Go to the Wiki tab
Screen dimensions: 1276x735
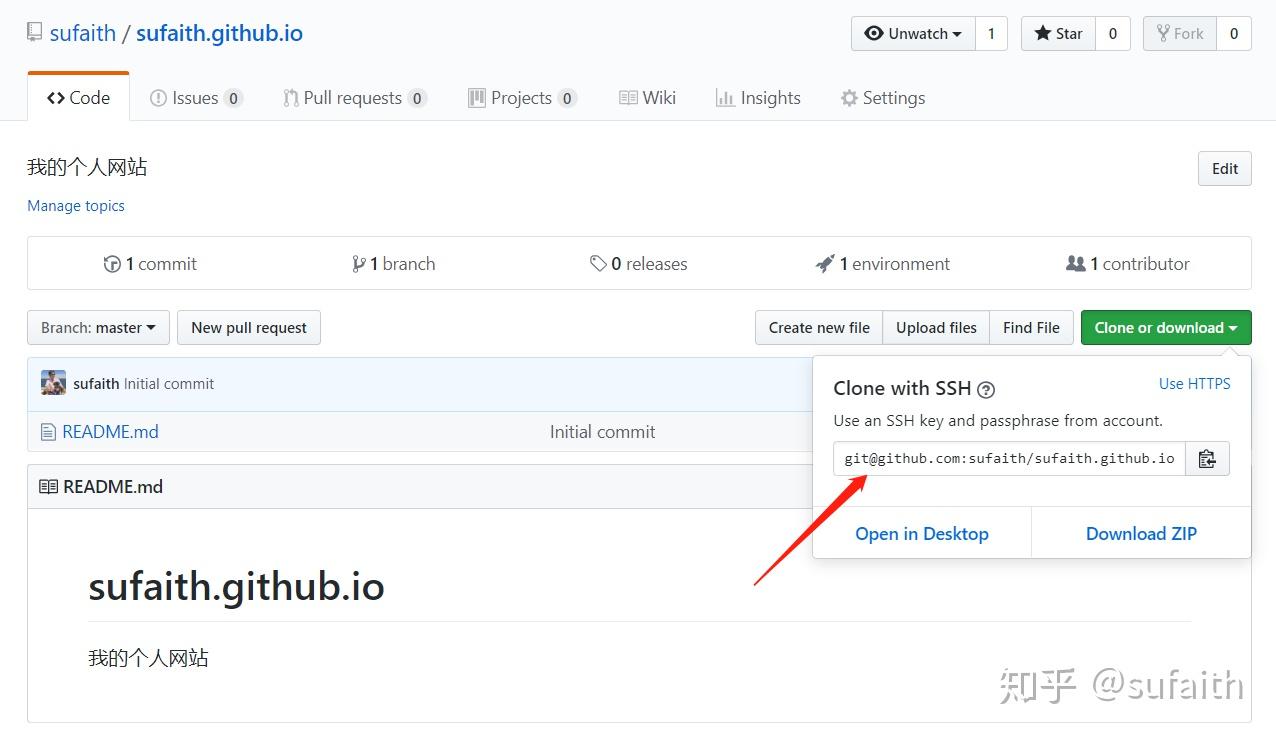click(x=647, y=97)
